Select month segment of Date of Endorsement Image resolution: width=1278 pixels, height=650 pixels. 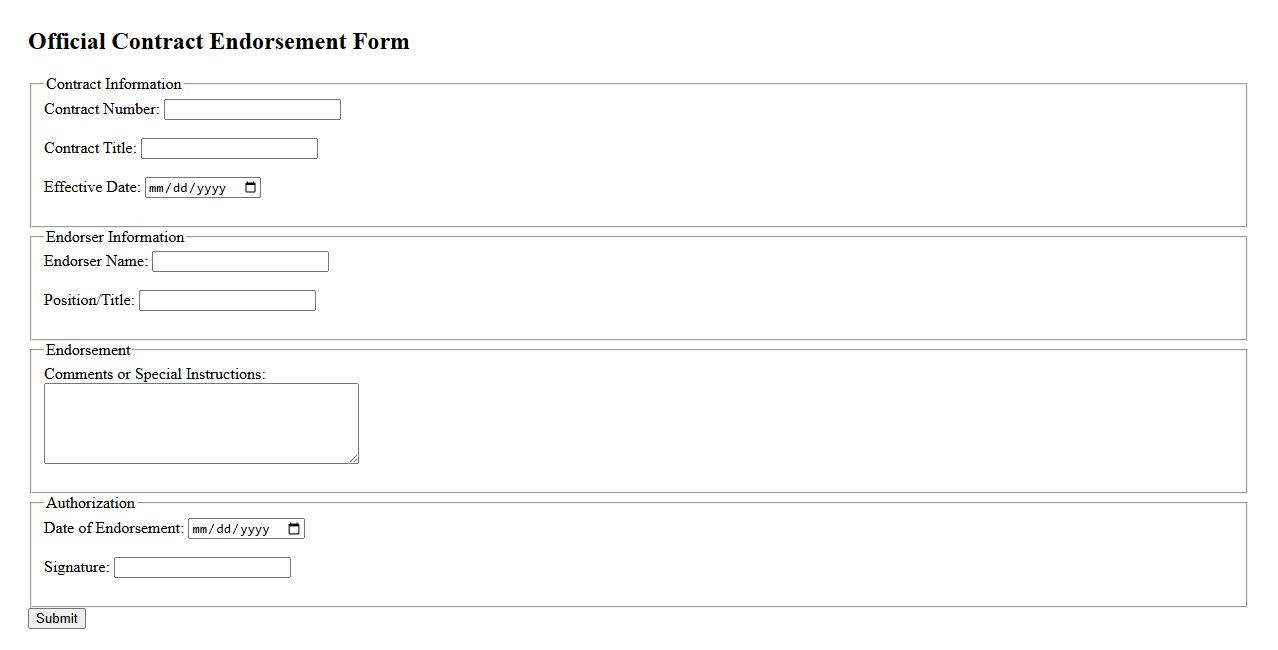[201, 529]
